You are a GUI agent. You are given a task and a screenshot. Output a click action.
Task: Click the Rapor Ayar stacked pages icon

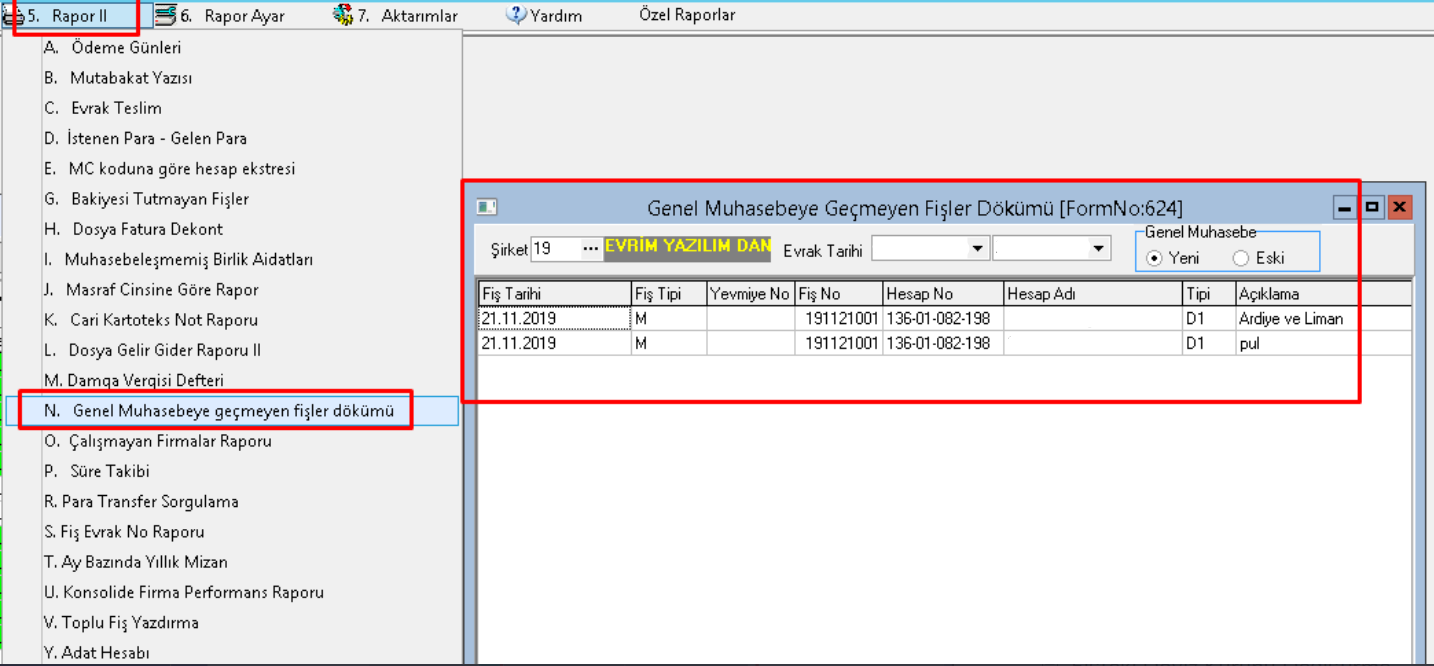click(x=165, y=15)
